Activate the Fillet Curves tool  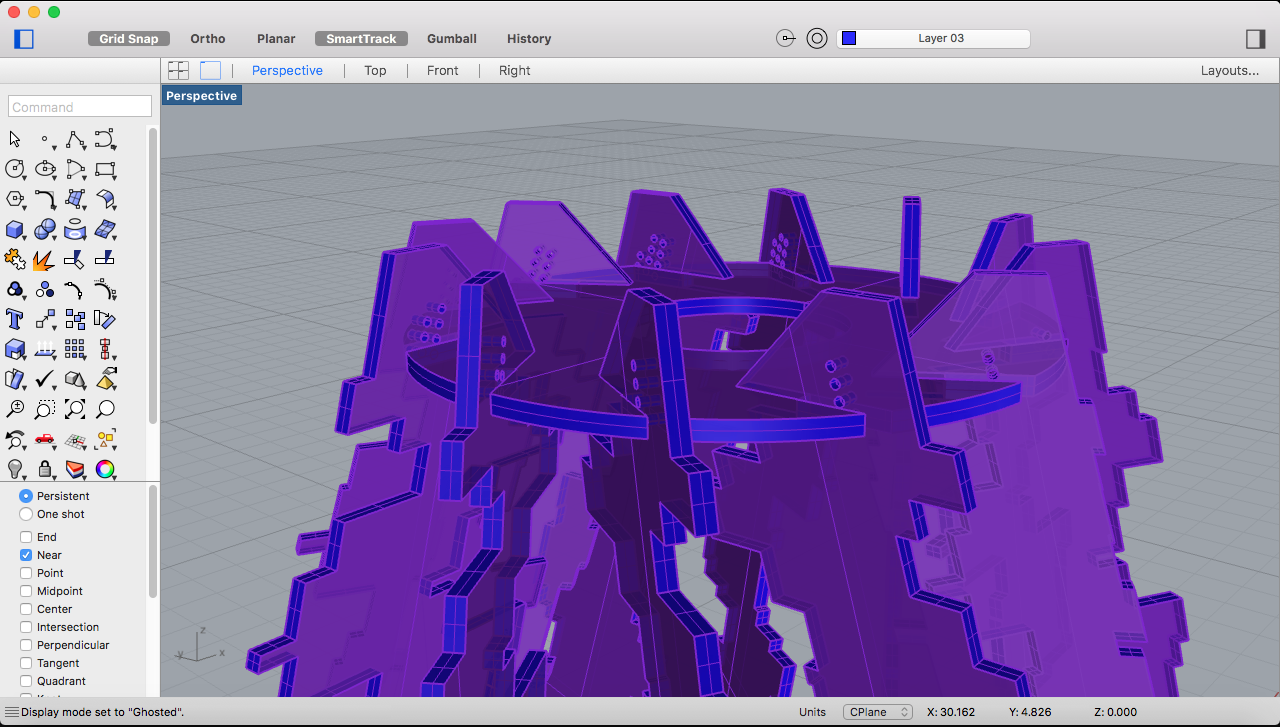click(45, 199)
